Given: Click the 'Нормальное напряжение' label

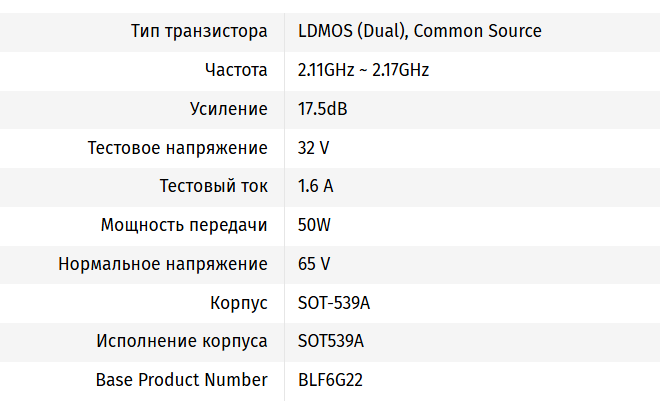Looking at the screenshot, I should pyautogui.click(x=163, y=264).
